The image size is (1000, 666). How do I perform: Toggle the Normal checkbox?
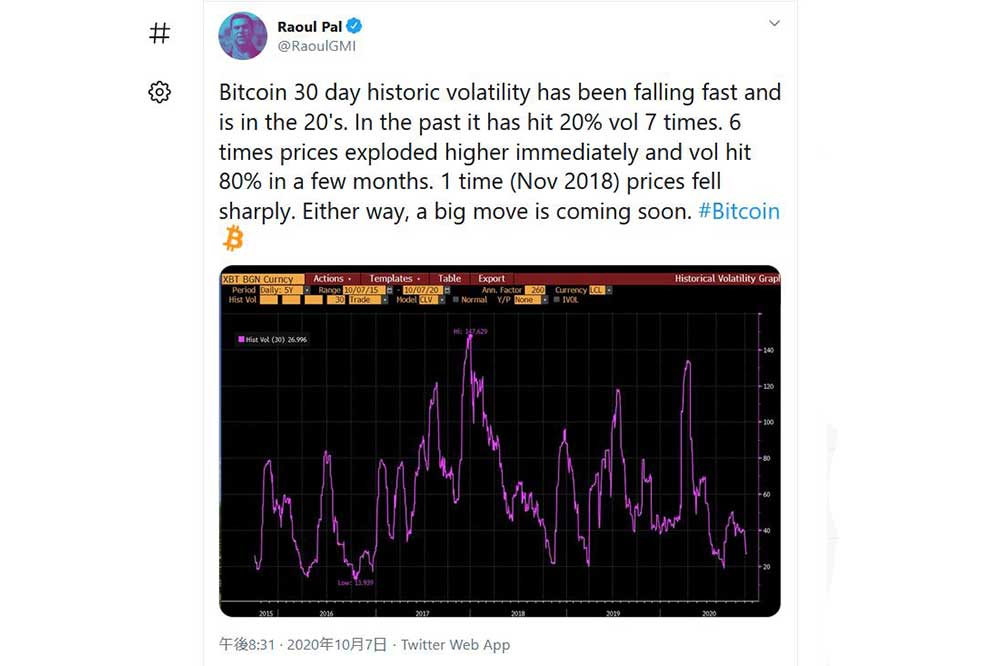(456, 299)
